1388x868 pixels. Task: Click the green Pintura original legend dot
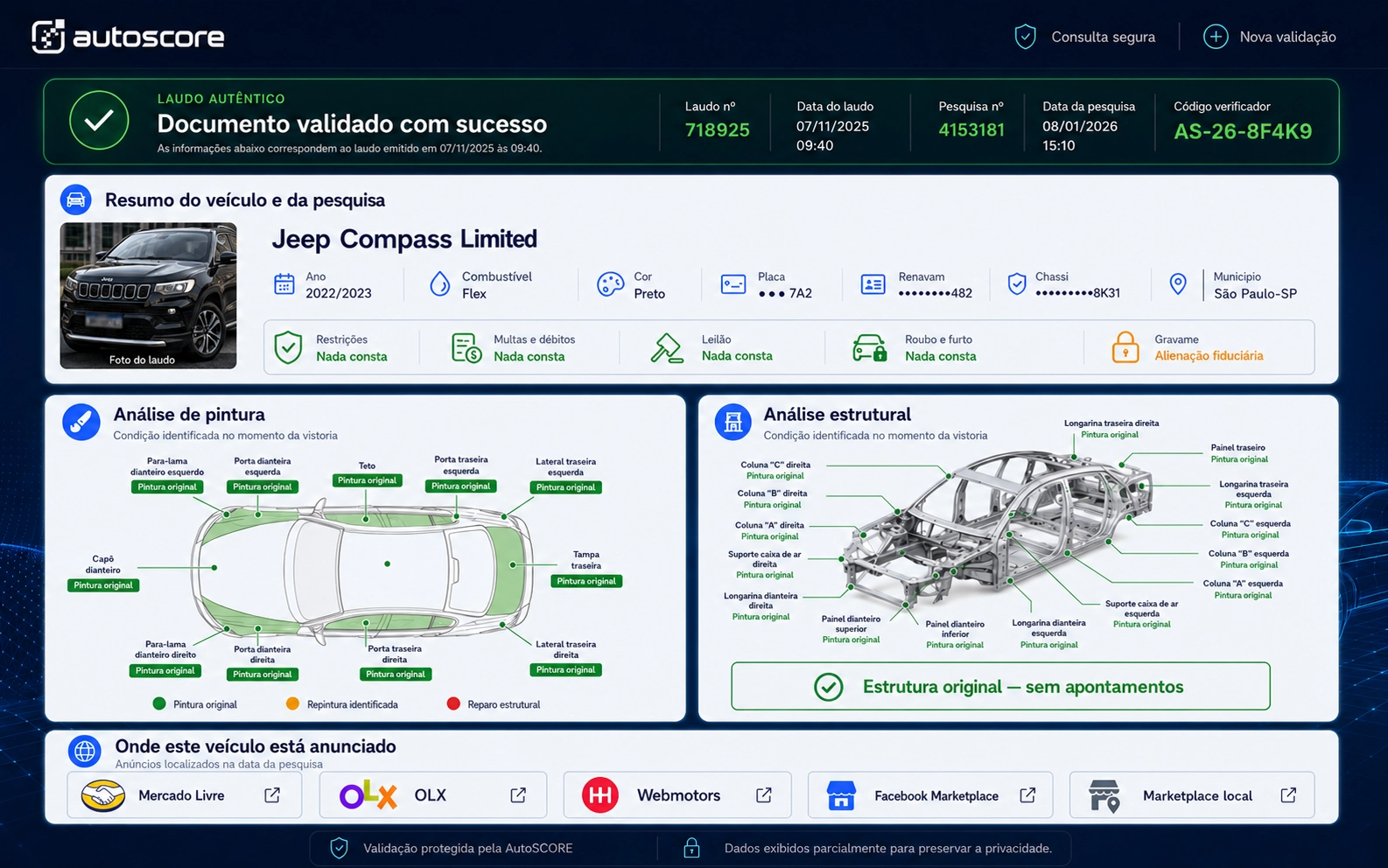pyautogui.click(x=159, y=703)
